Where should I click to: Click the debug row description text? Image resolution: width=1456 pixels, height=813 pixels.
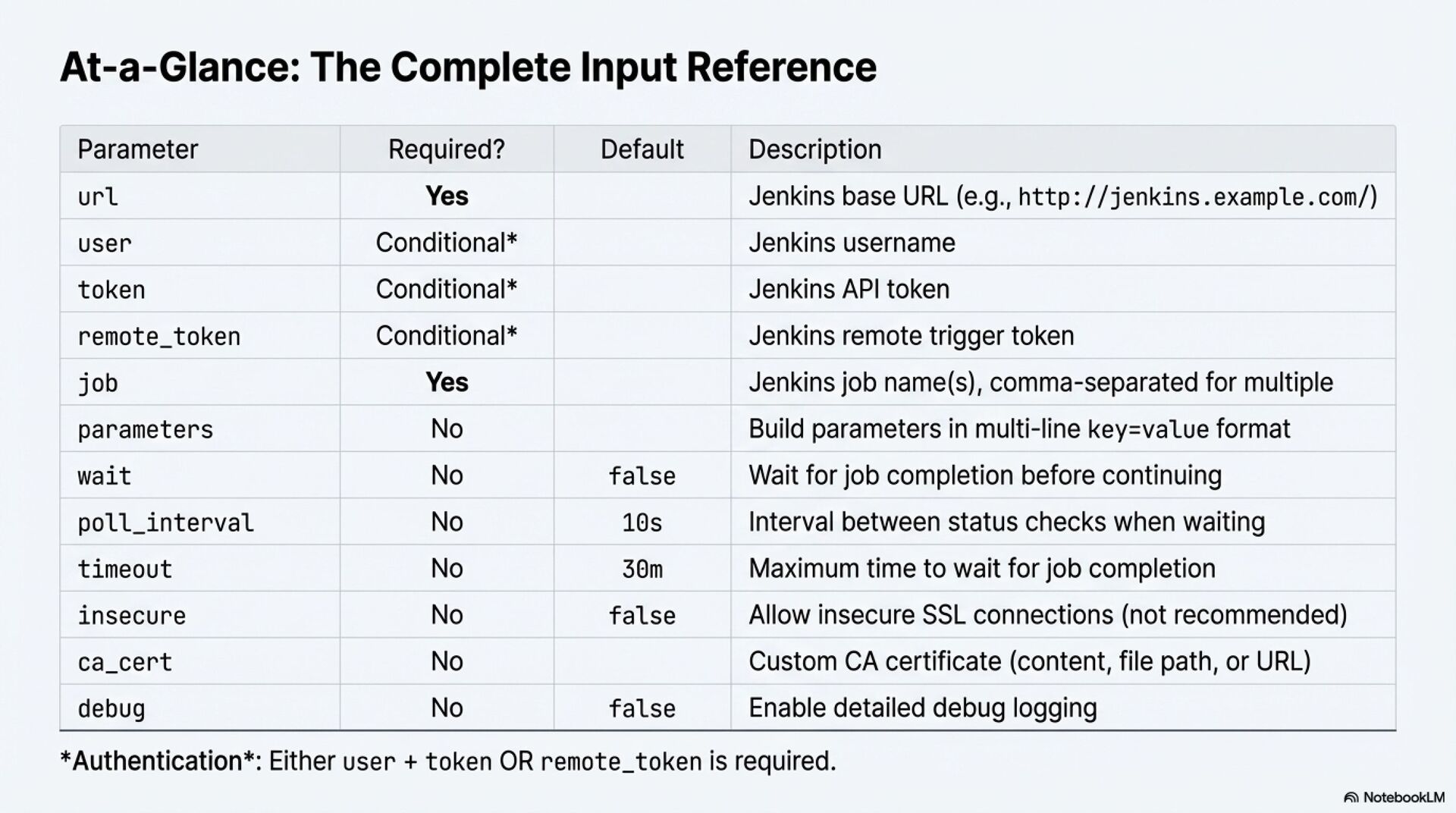922,708
